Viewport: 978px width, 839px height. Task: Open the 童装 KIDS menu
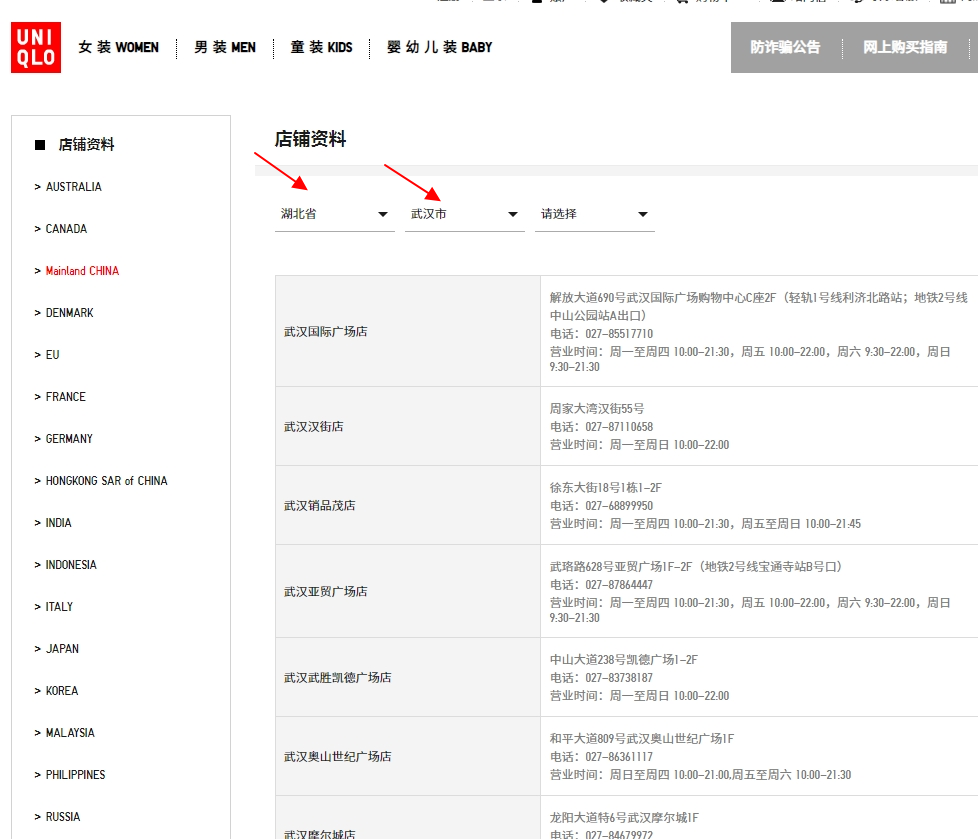click(x=321, y=47)
